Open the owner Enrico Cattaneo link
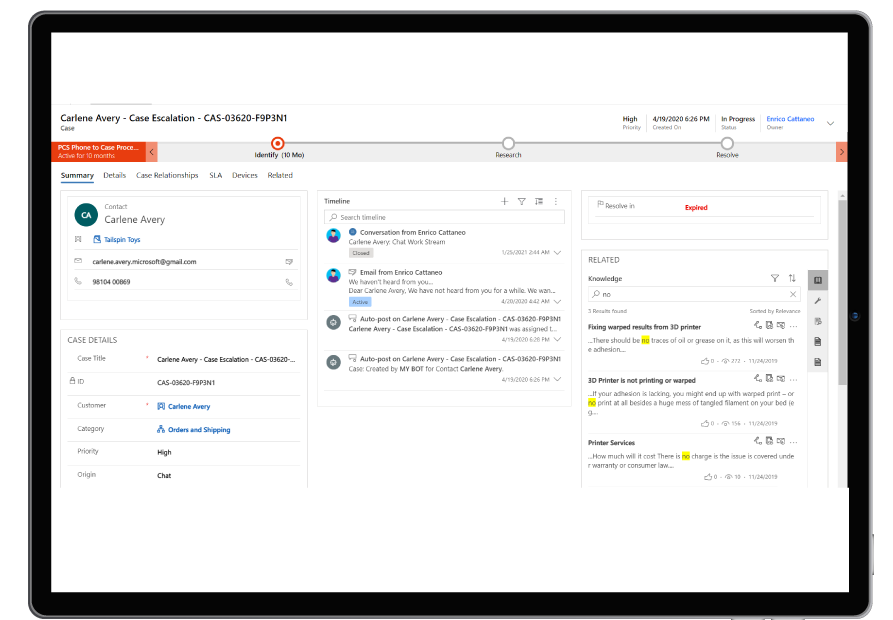This screenshot has height=620, width=893. coord(790,119)
